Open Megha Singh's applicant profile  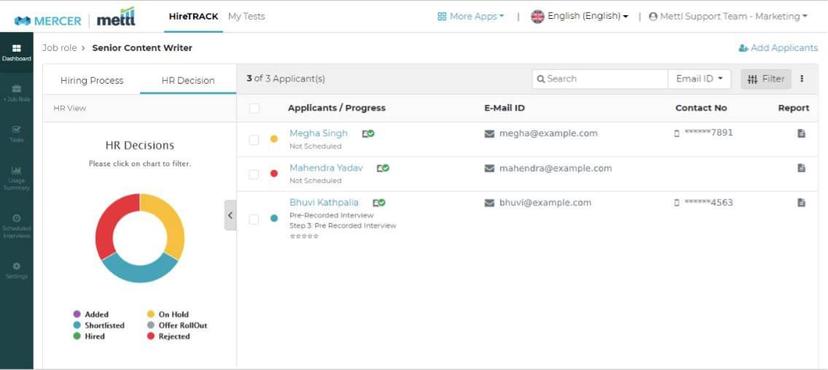[x=318, y=133]
